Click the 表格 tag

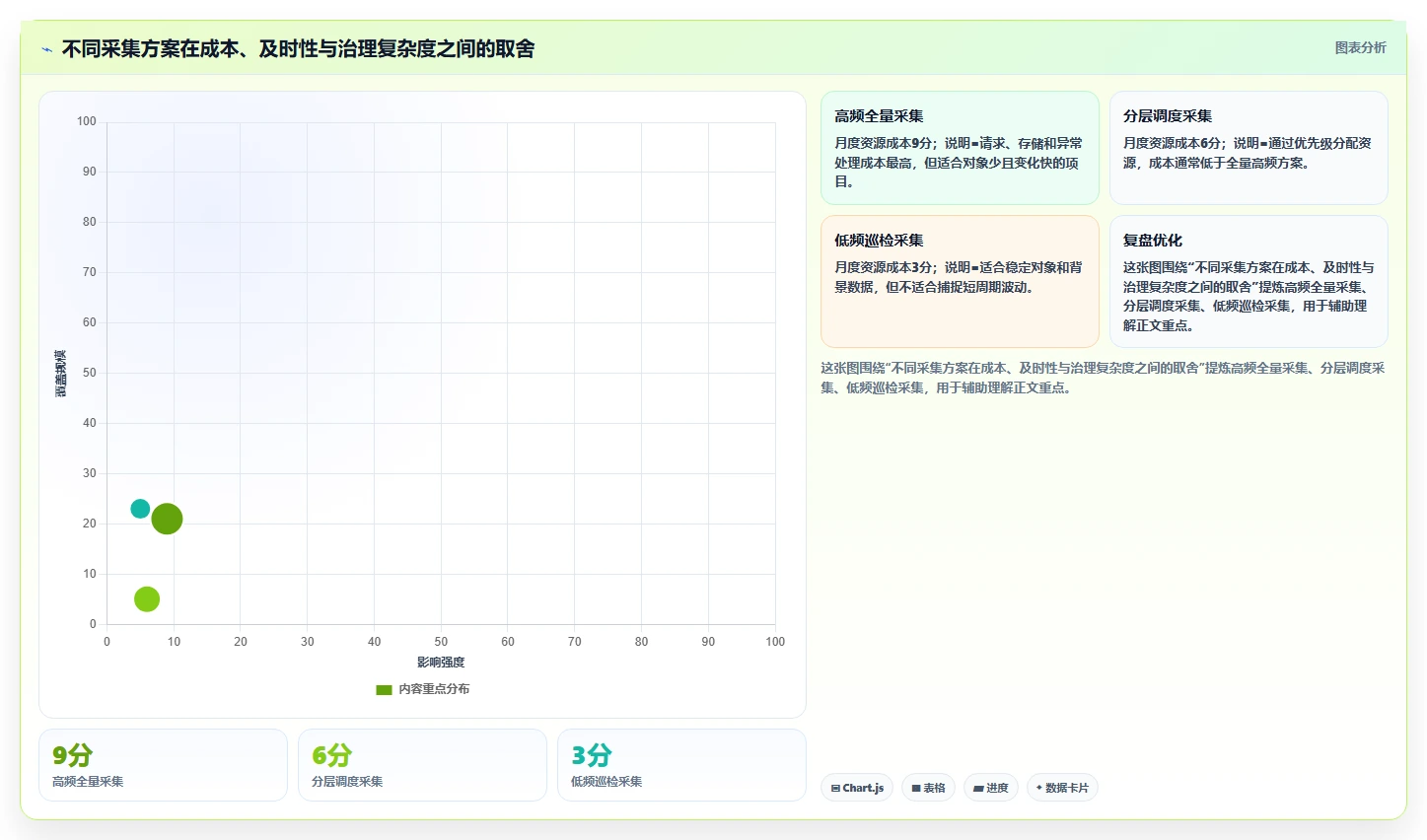928,788
